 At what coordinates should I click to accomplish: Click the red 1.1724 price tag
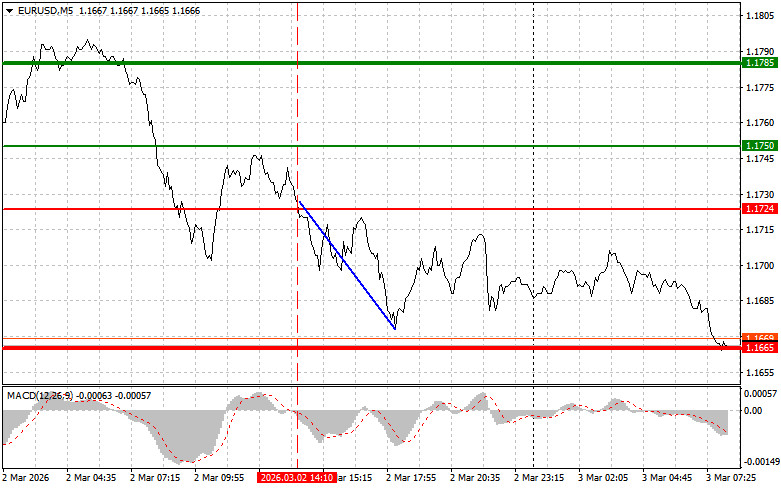pyautogui.click(x=760, y=209)
